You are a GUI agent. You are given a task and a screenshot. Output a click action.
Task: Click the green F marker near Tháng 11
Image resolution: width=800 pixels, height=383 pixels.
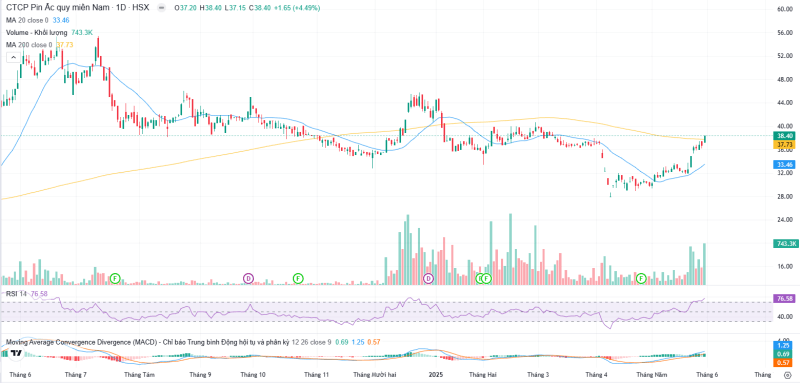coord(298,278)
